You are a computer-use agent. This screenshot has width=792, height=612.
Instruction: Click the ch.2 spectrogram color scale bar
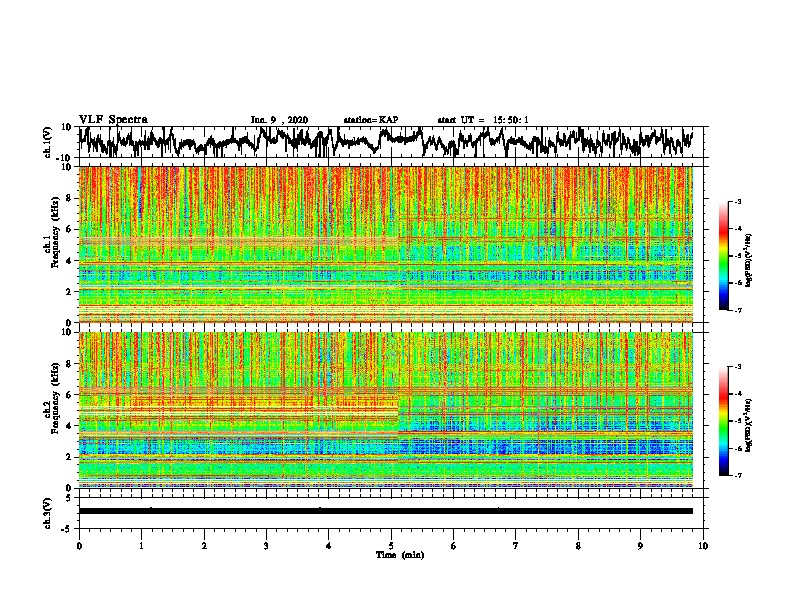tap(723, 421)
